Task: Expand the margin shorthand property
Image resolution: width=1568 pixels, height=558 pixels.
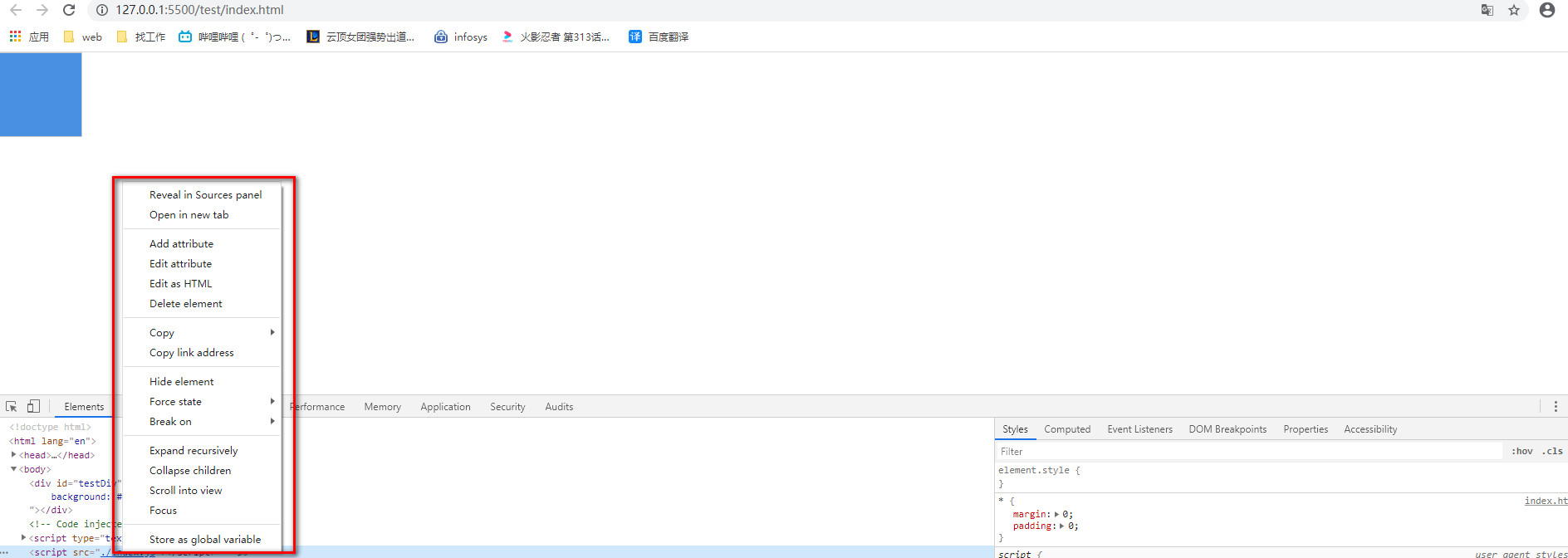Action: [1056, 514]
